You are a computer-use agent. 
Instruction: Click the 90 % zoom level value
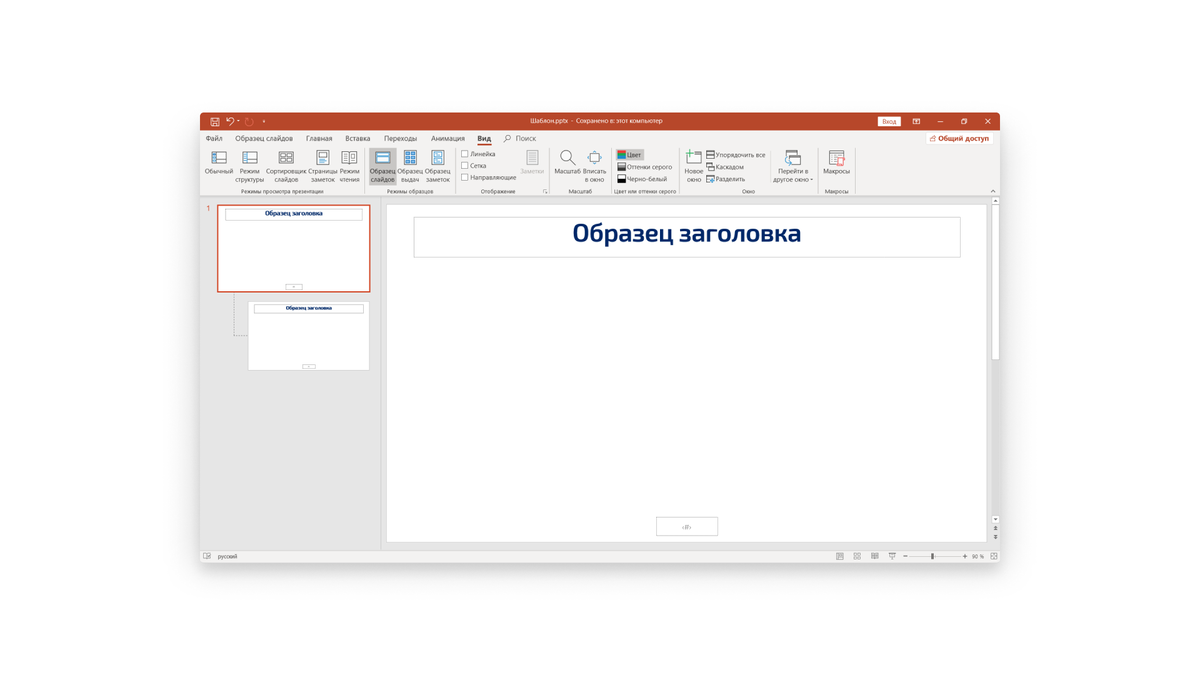tap(978, 556)
